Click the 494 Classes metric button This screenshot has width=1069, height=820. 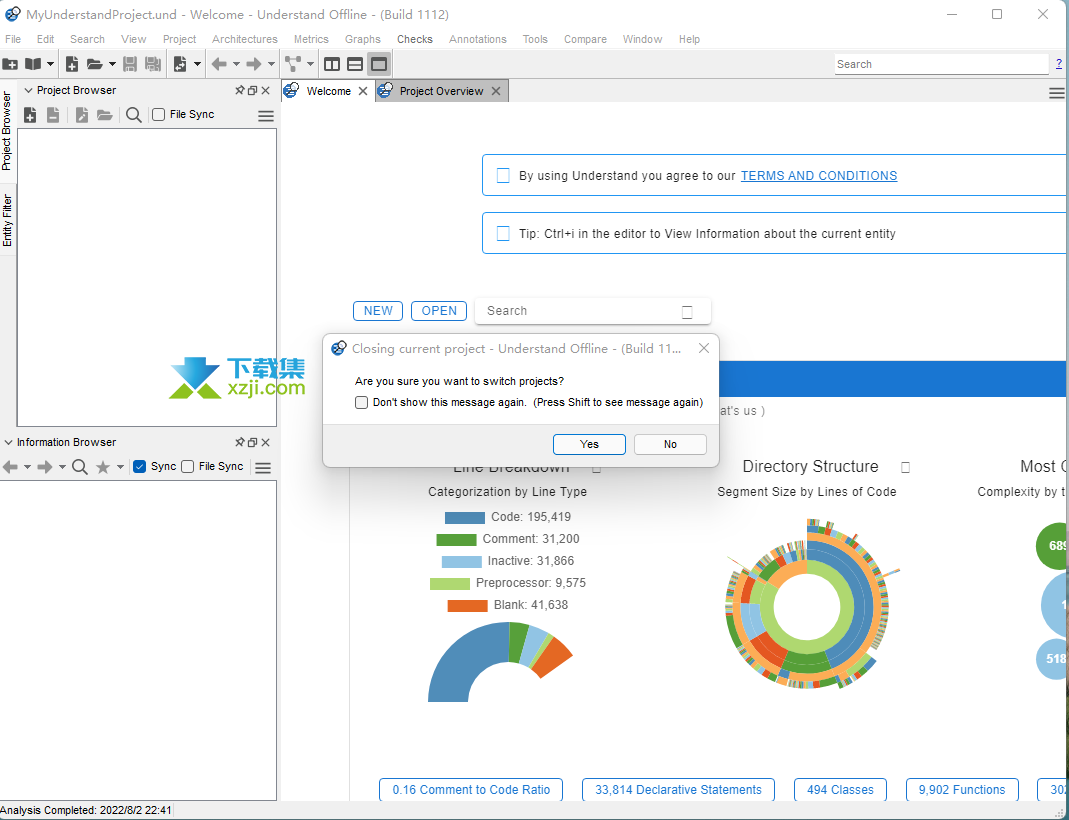840,790
